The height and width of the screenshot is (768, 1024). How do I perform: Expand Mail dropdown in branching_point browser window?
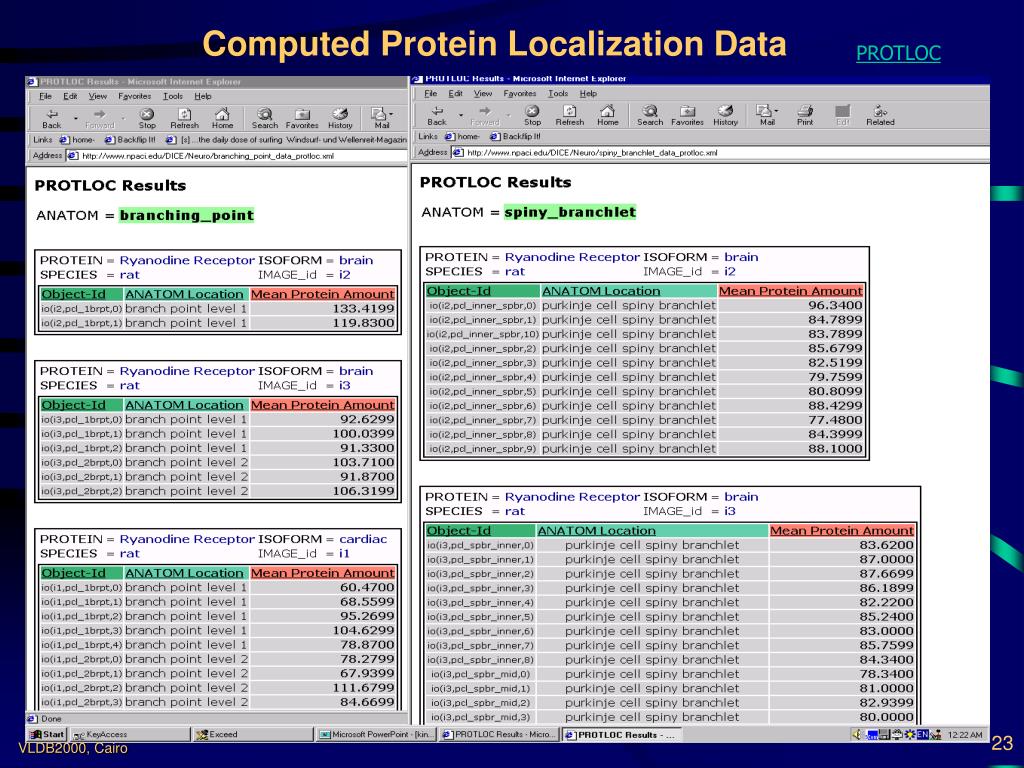pos(391,113)
